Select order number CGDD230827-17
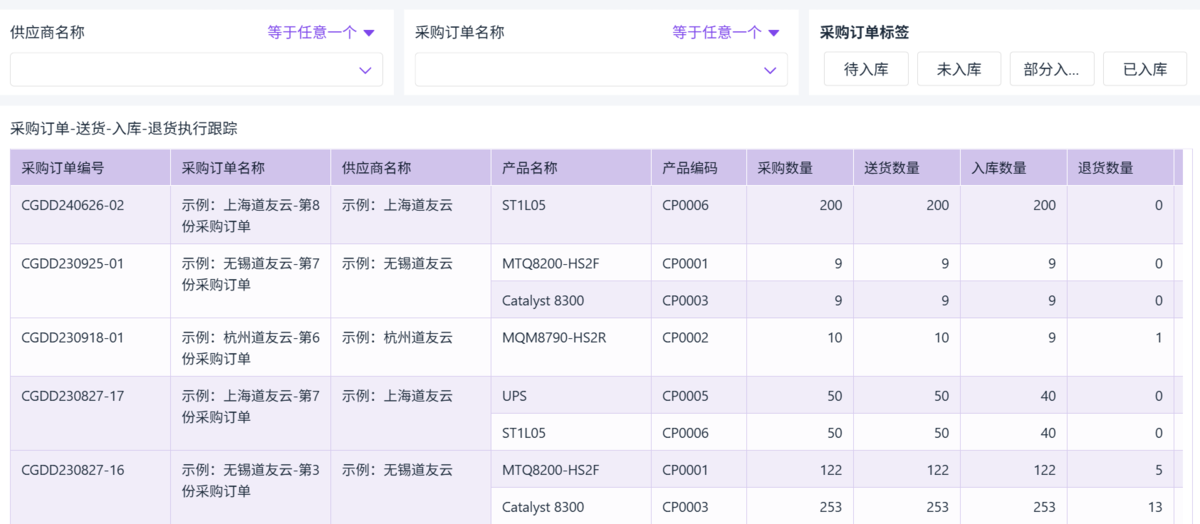Screen dimensions: 1200x524 [73, 396]
